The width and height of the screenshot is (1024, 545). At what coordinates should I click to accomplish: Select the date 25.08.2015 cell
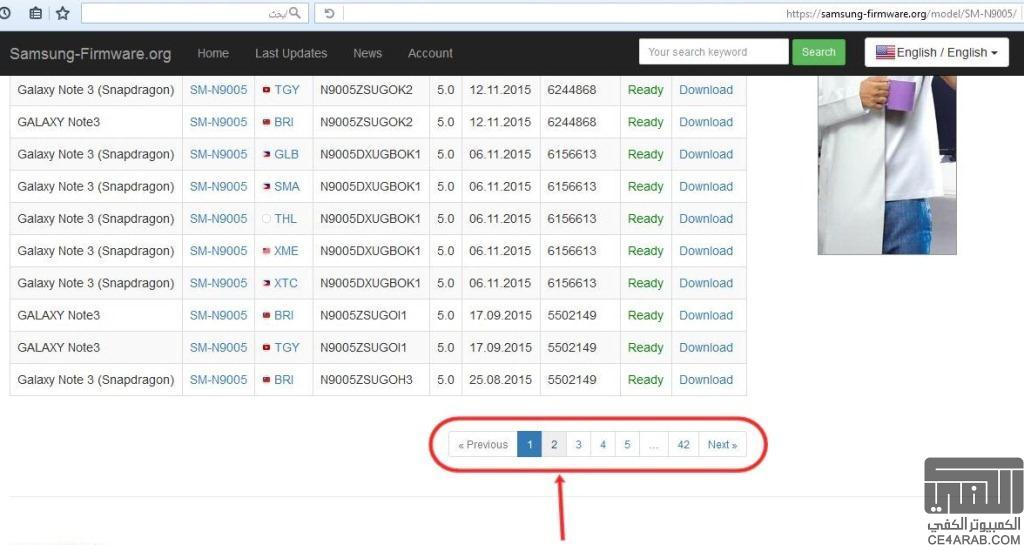click(500, 380)
